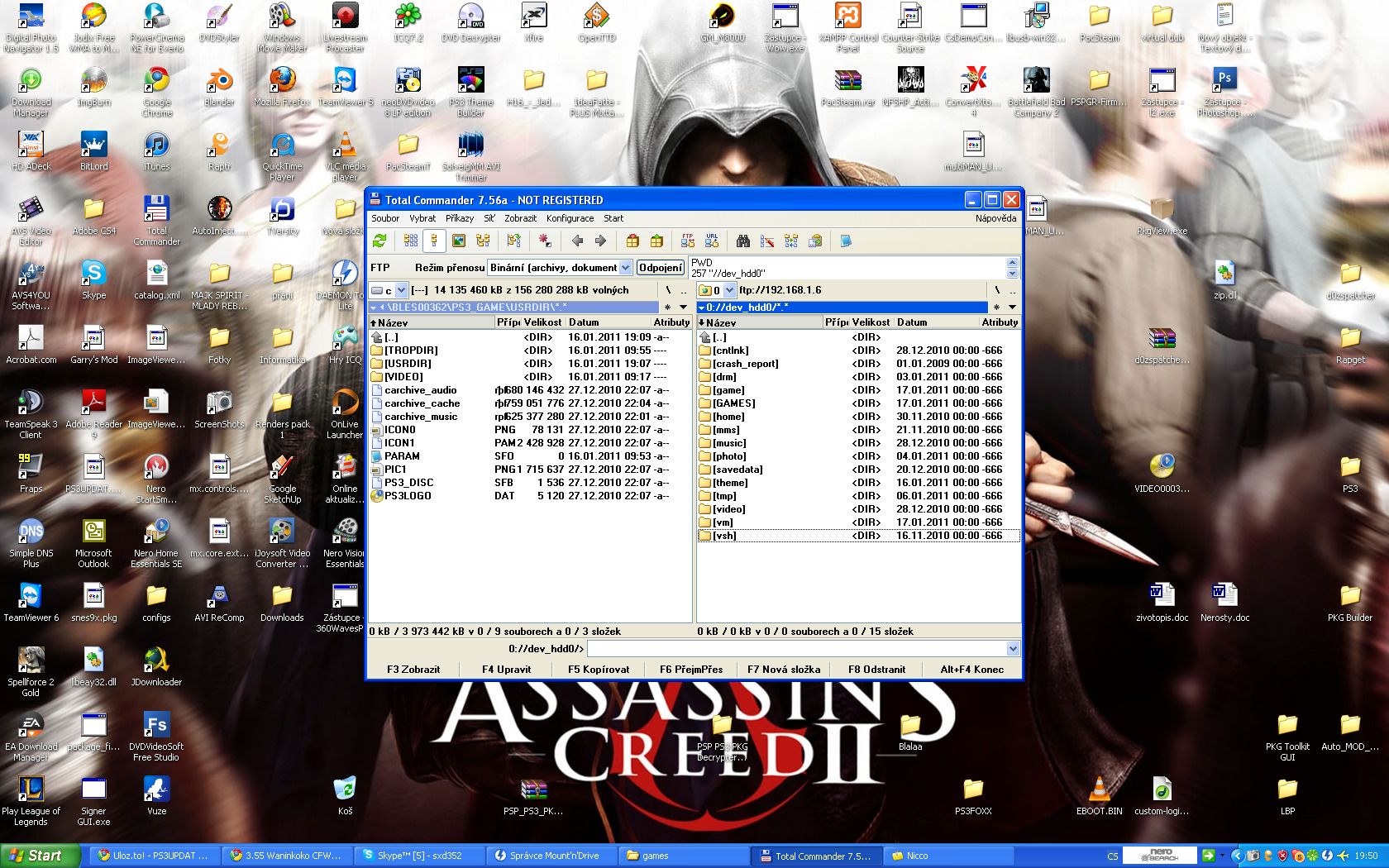
Task: Click F7 Nová složka button
Action: 784,669
